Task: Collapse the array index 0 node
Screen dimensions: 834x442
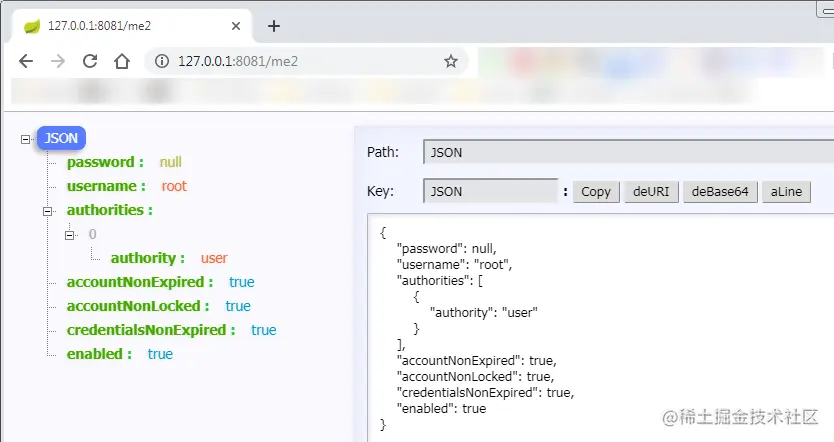Action: (70, 235)
